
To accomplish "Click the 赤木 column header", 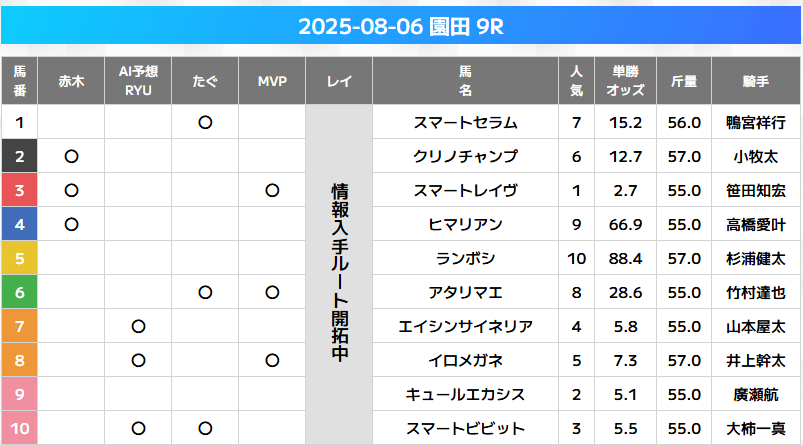I will pyautogui.click(x=71, y=81).
